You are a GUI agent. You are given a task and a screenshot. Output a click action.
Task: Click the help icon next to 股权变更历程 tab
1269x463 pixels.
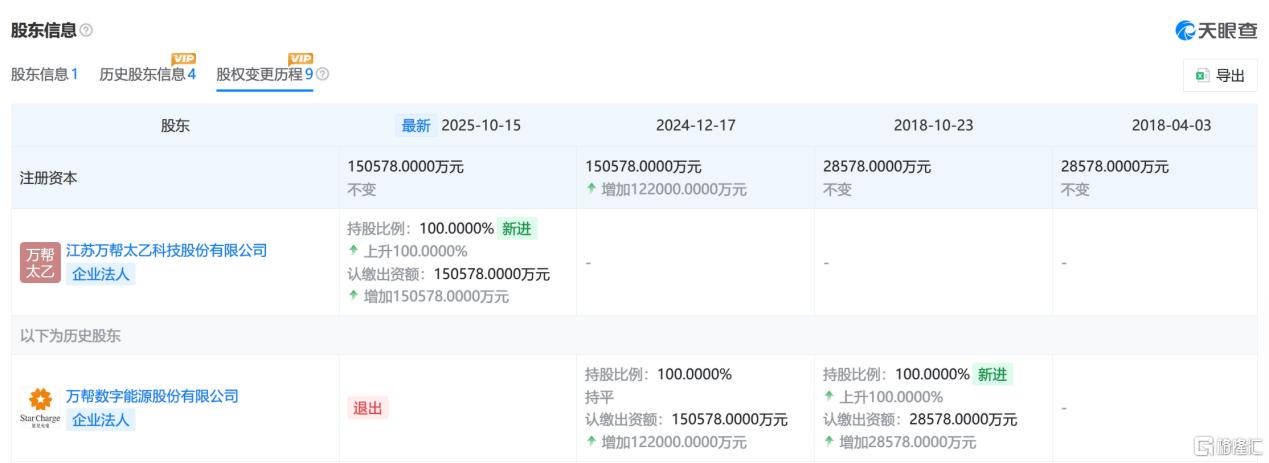(322, 75)
